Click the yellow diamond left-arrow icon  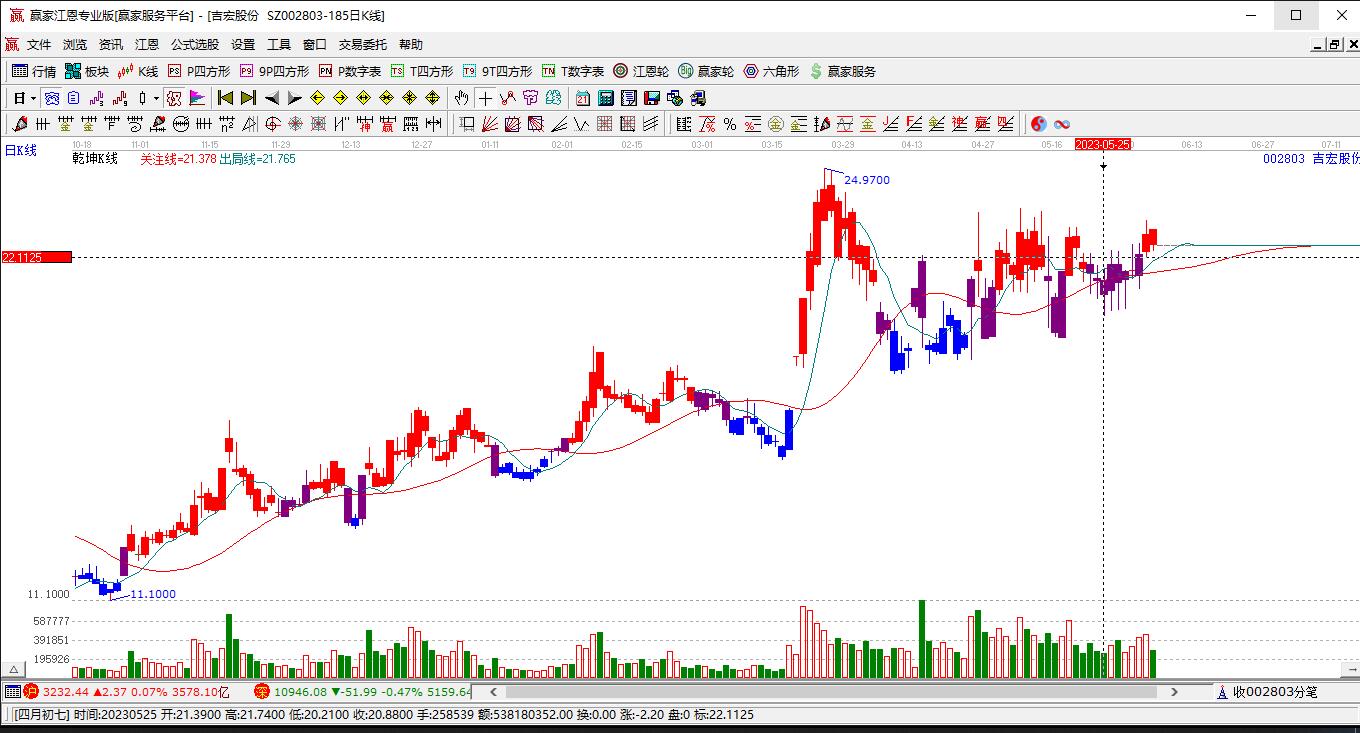point(317,98)
